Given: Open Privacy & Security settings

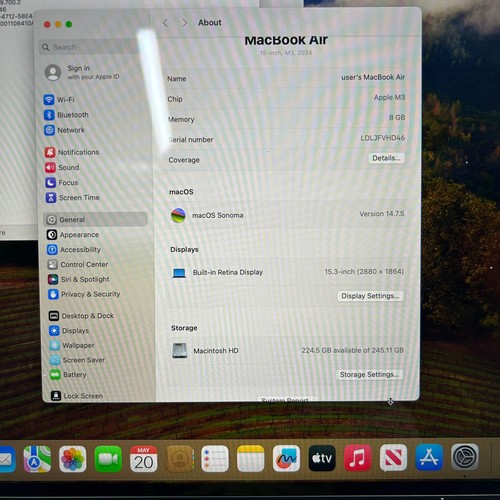Looking at the screenshot, I should pyautogui.click(x=84, y=294).
